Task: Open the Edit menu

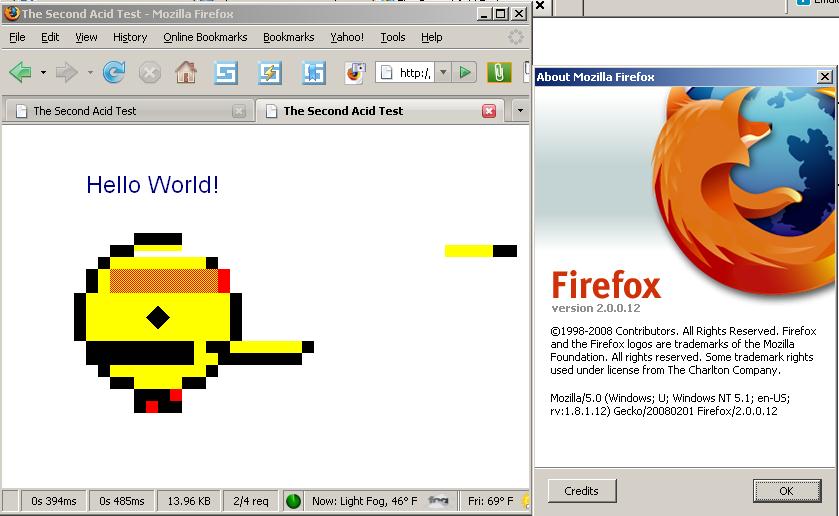Action: coord(50,37)
